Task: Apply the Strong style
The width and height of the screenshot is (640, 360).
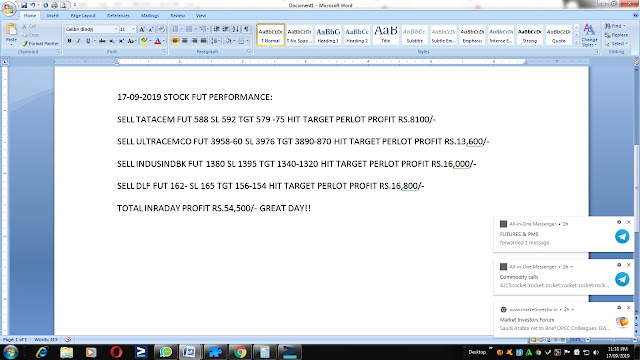Action: pyautogui.click(x=530, y=35)
